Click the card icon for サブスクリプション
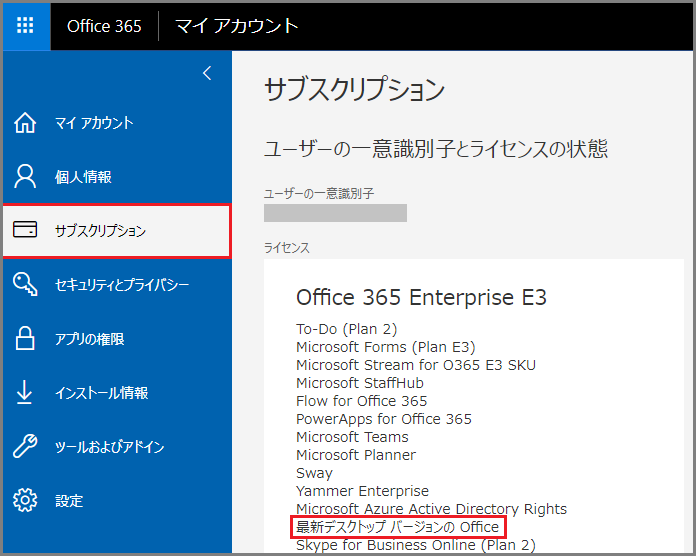Screen dimensions: 696x556 (x=25, y=230)
